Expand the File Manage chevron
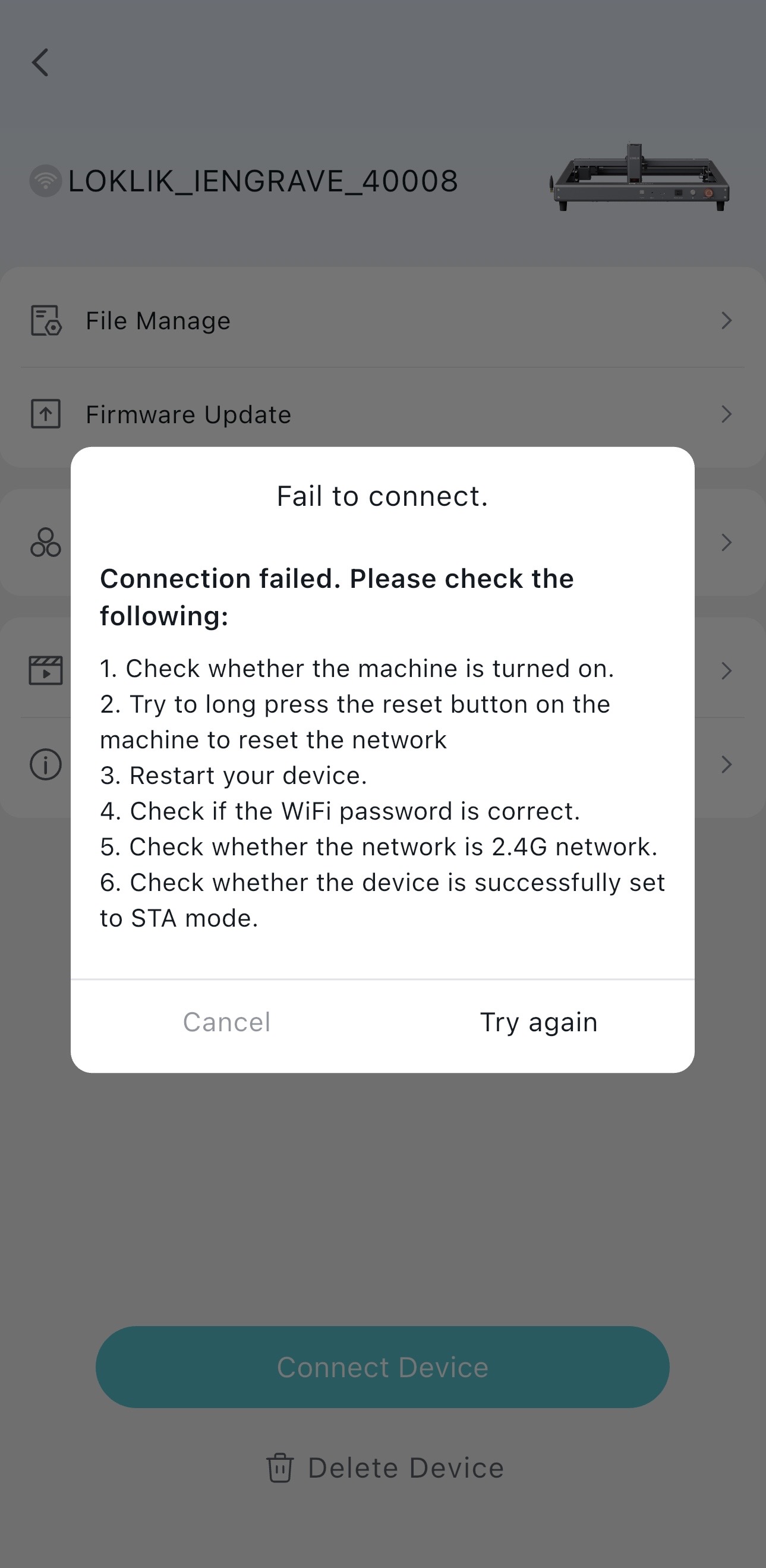Screen dimensions: 766x1568 pyautogui.click(x=726, y=321)
